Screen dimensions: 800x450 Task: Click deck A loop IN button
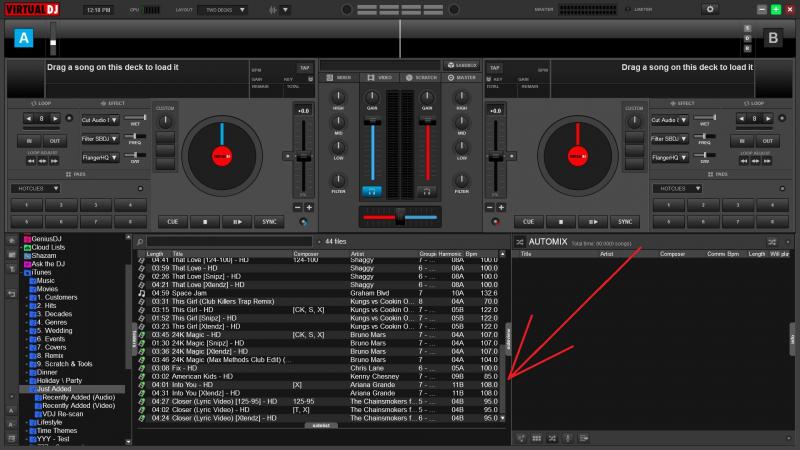[x=29, y=140]
